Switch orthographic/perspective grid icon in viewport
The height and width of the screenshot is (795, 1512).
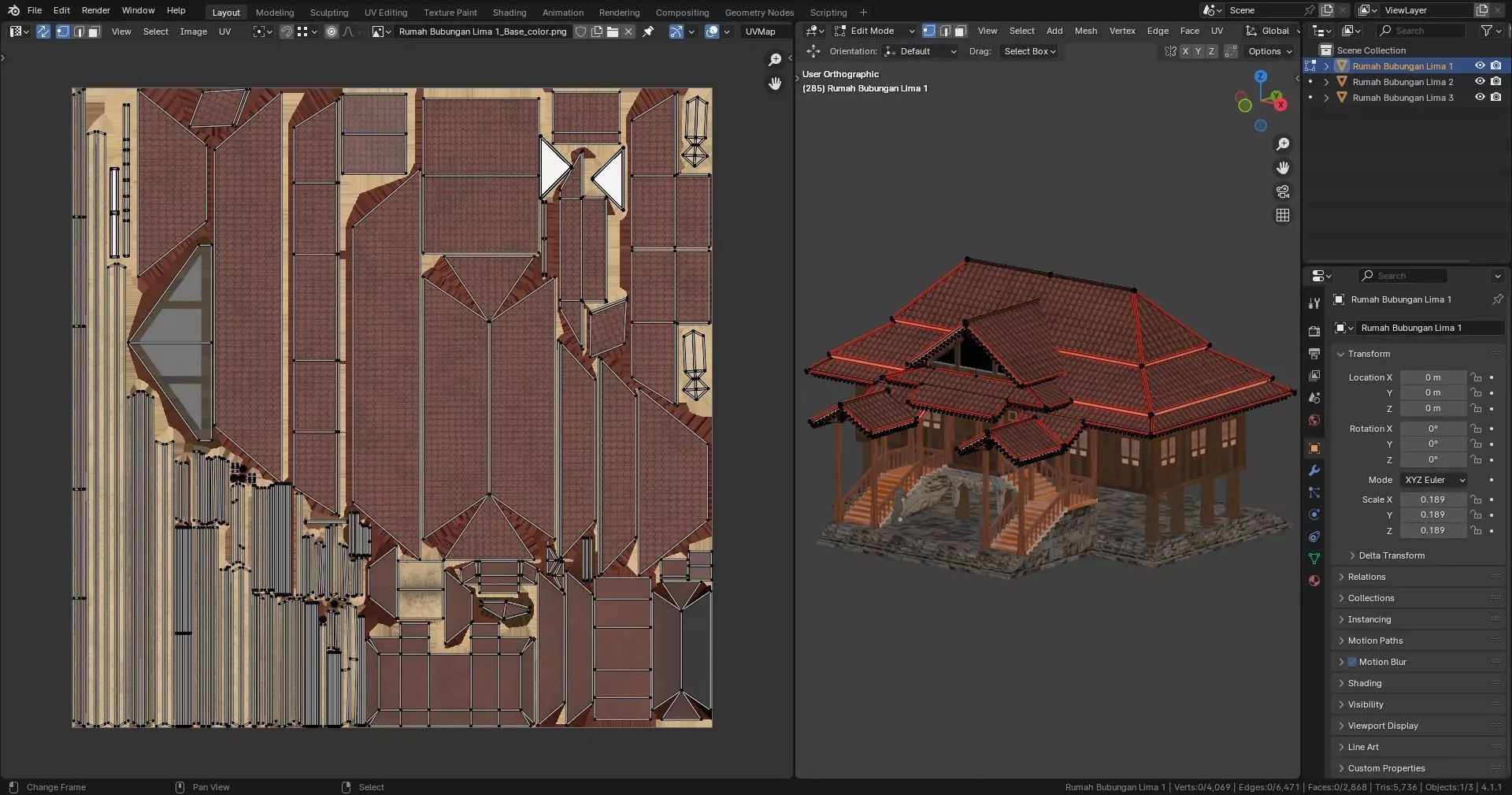(1283, 215)
